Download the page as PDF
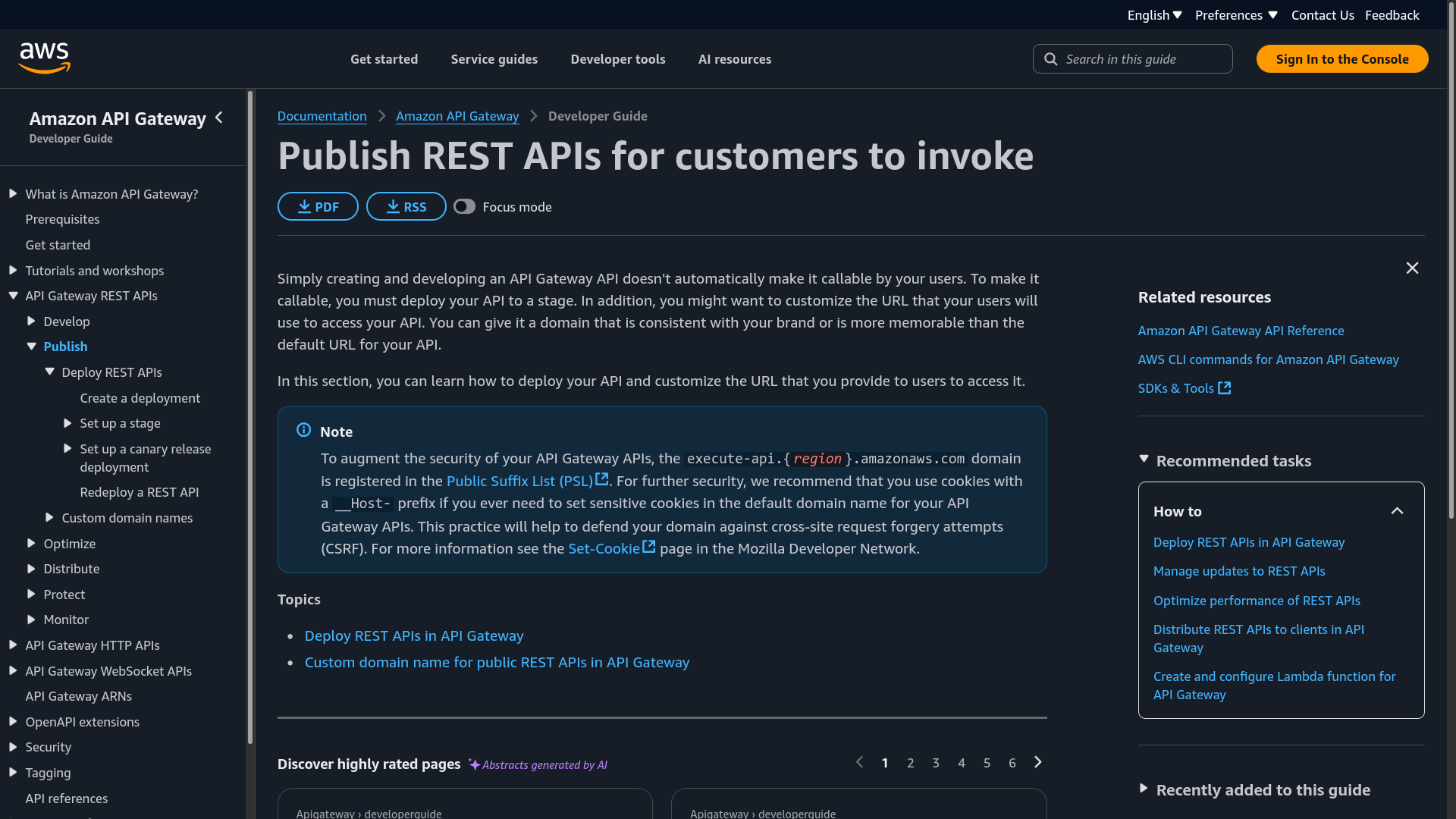This screenshot has width=1456, height=819. pos(318,206)
